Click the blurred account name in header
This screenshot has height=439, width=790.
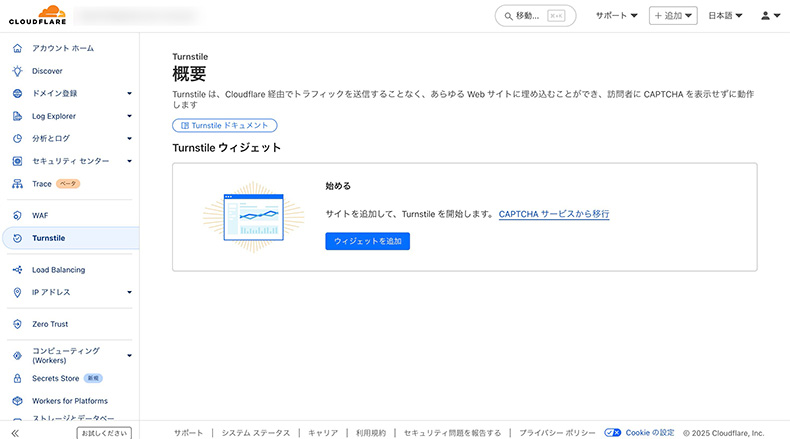tap(136, 16)
